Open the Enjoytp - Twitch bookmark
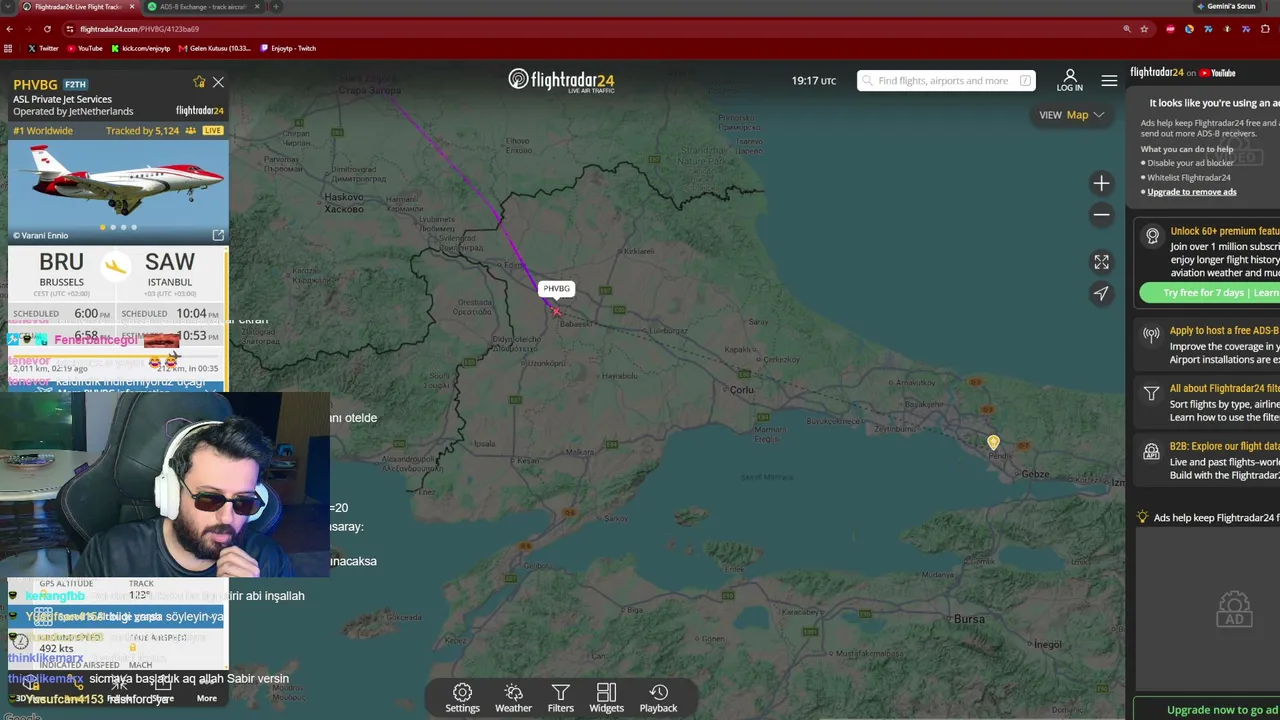Viewport: 1280px width, 720px height. [x=288, y=48]
